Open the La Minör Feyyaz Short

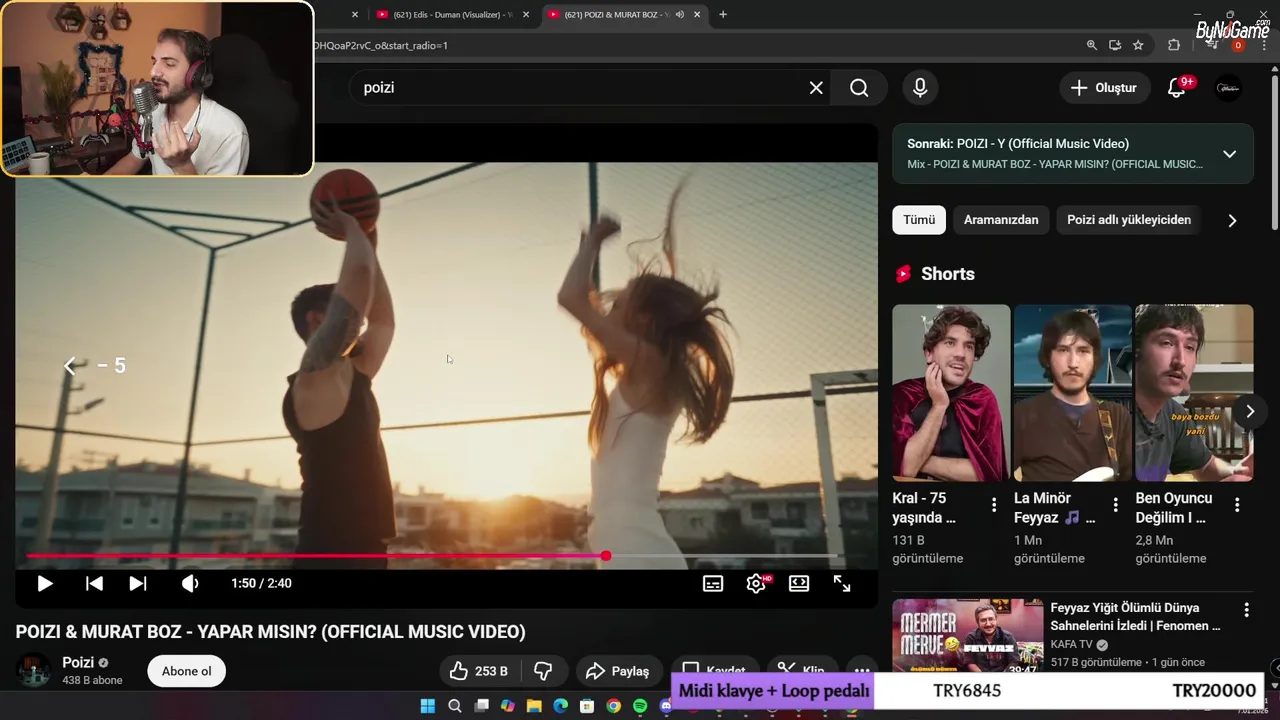(x=1073, y=393)
